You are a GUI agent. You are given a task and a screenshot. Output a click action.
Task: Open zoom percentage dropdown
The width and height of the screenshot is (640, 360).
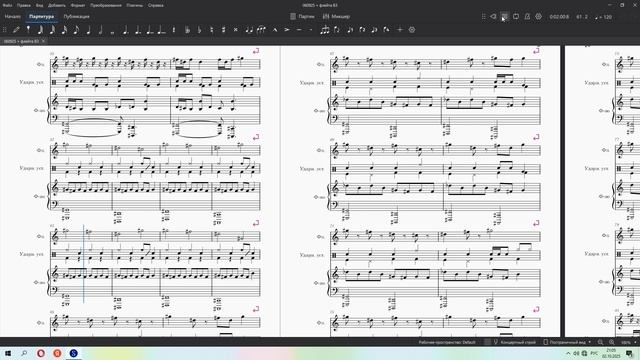(628, 342)
